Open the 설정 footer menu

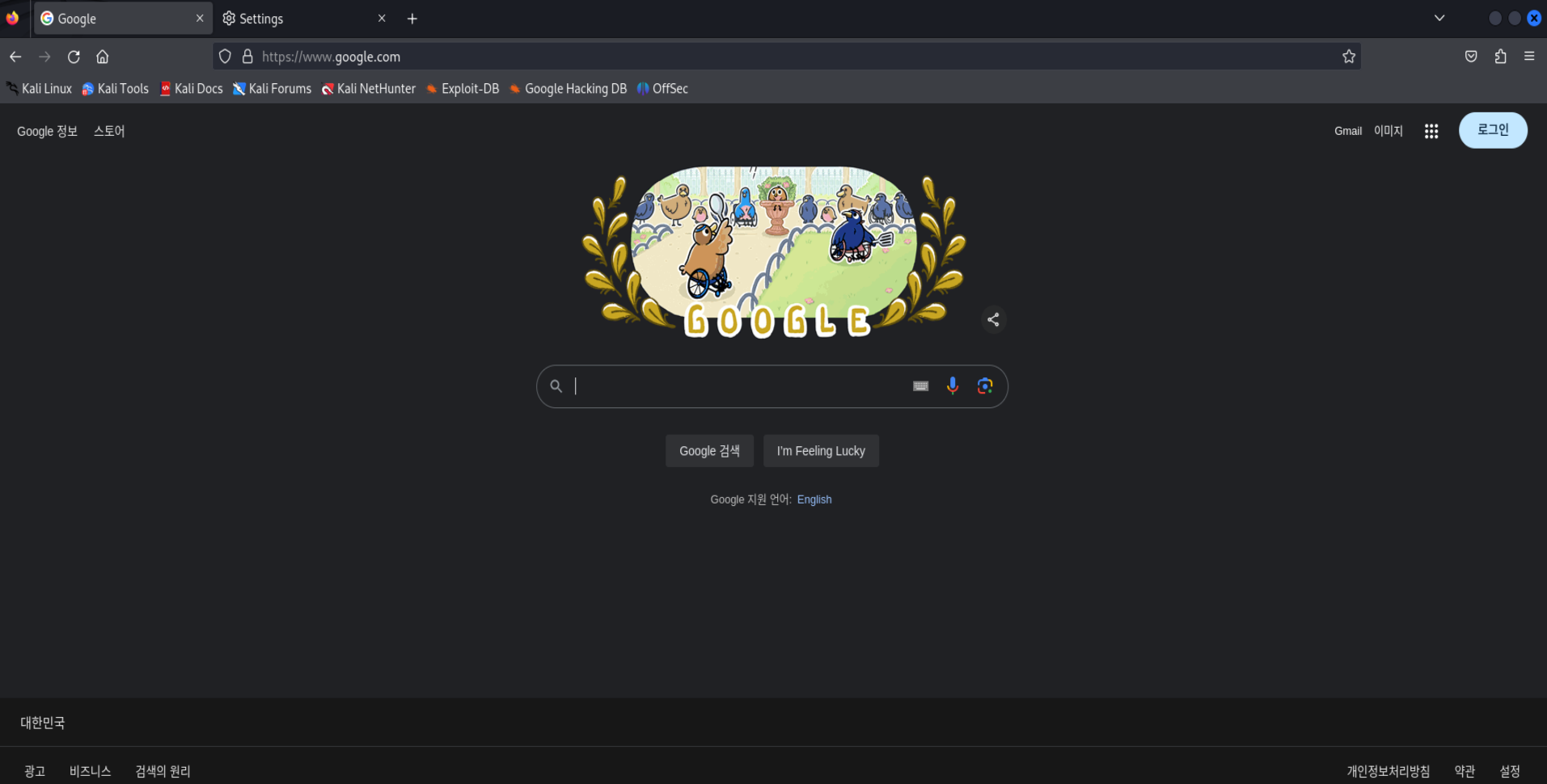click(1510, 771)
